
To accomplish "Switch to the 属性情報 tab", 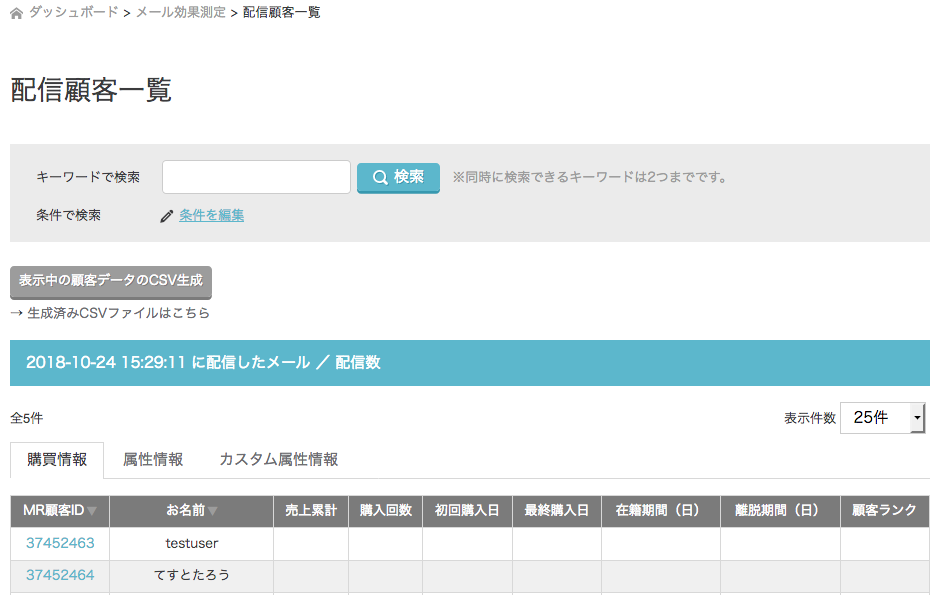I will [153, 460].
